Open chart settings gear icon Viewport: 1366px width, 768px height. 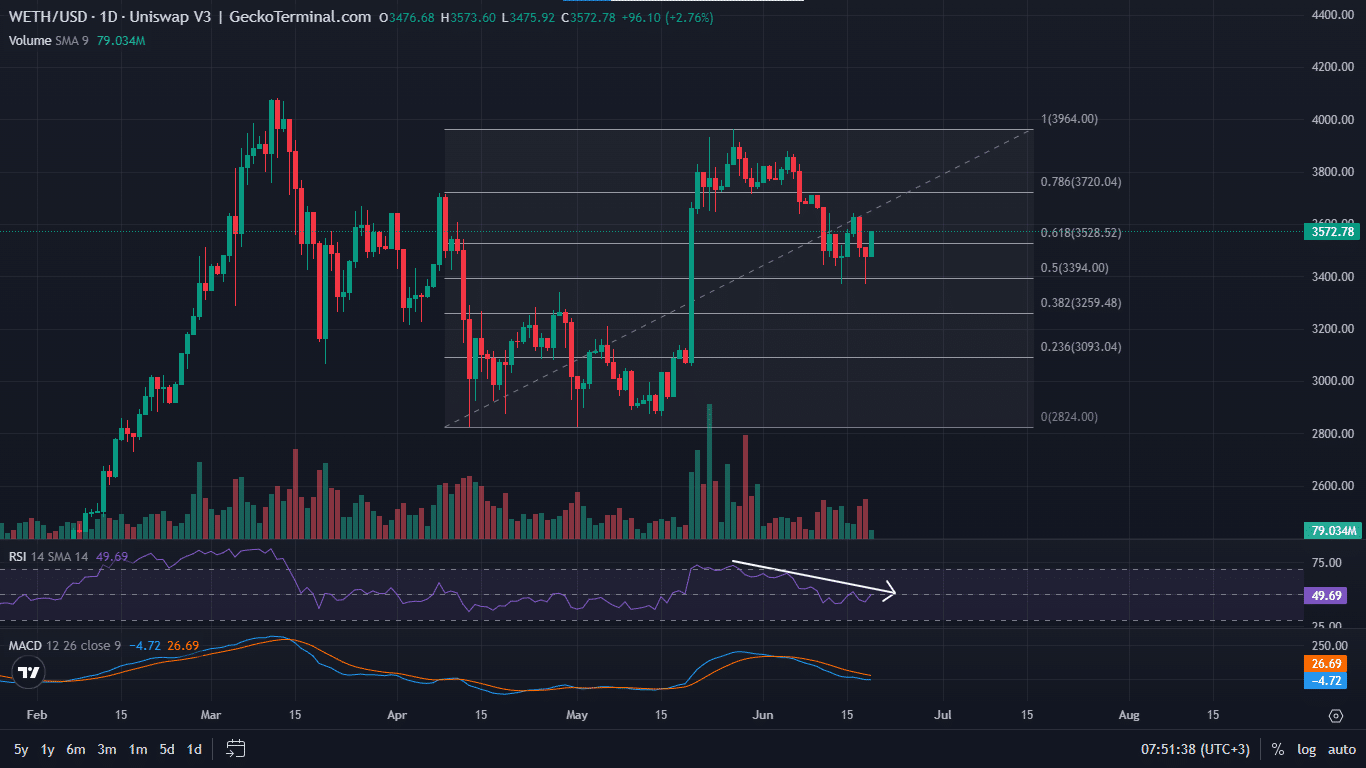pos(1336,715)
